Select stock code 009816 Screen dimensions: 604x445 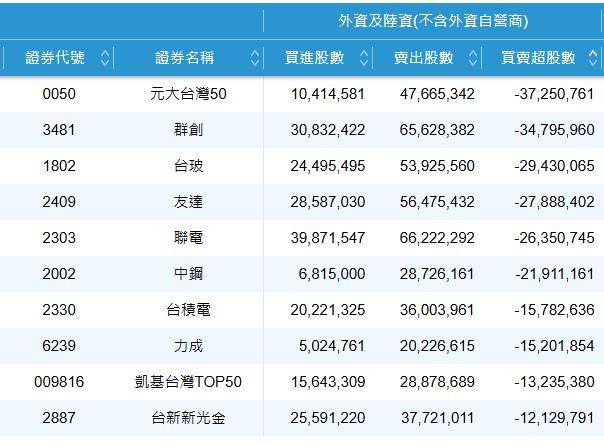pyautogui.click(x=59, y=382)
